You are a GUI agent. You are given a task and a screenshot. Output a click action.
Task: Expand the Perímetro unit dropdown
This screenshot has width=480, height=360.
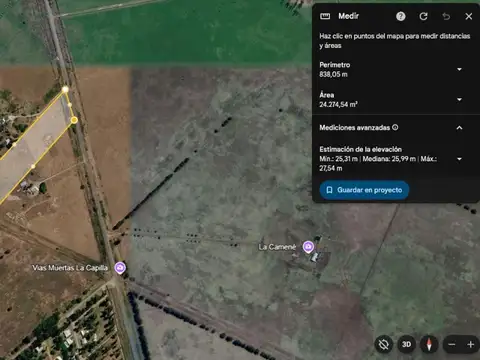[459, 69]
